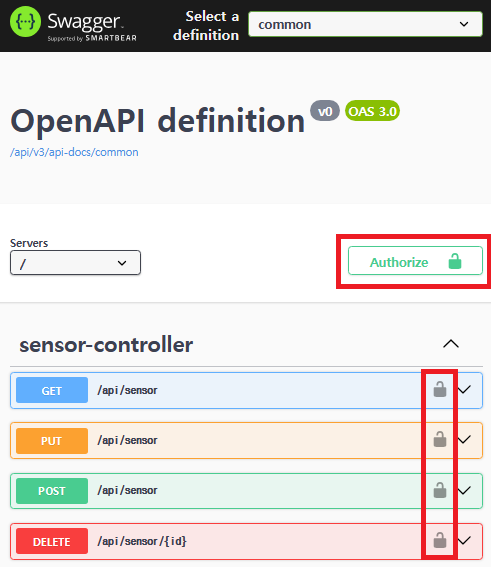Expand the POST /api/sensor operation chevron
The width and height of the screenshot is (491, 567).
pos(464,491)
